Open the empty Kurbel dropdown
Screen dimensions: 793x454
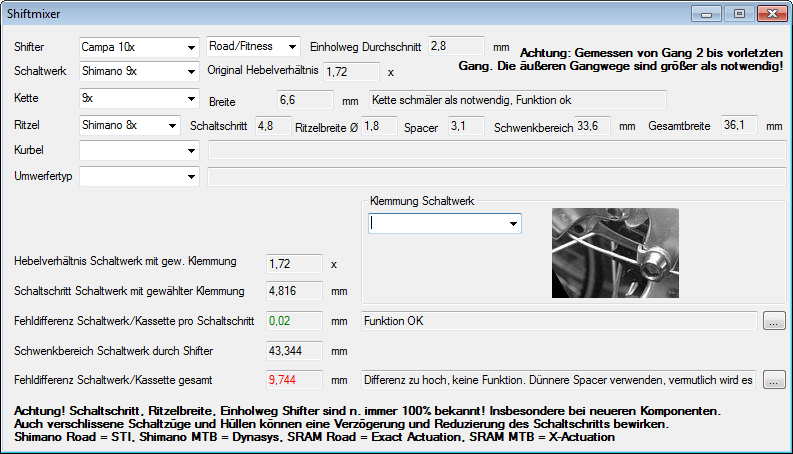pyautogui.click(x=138, y=150)
